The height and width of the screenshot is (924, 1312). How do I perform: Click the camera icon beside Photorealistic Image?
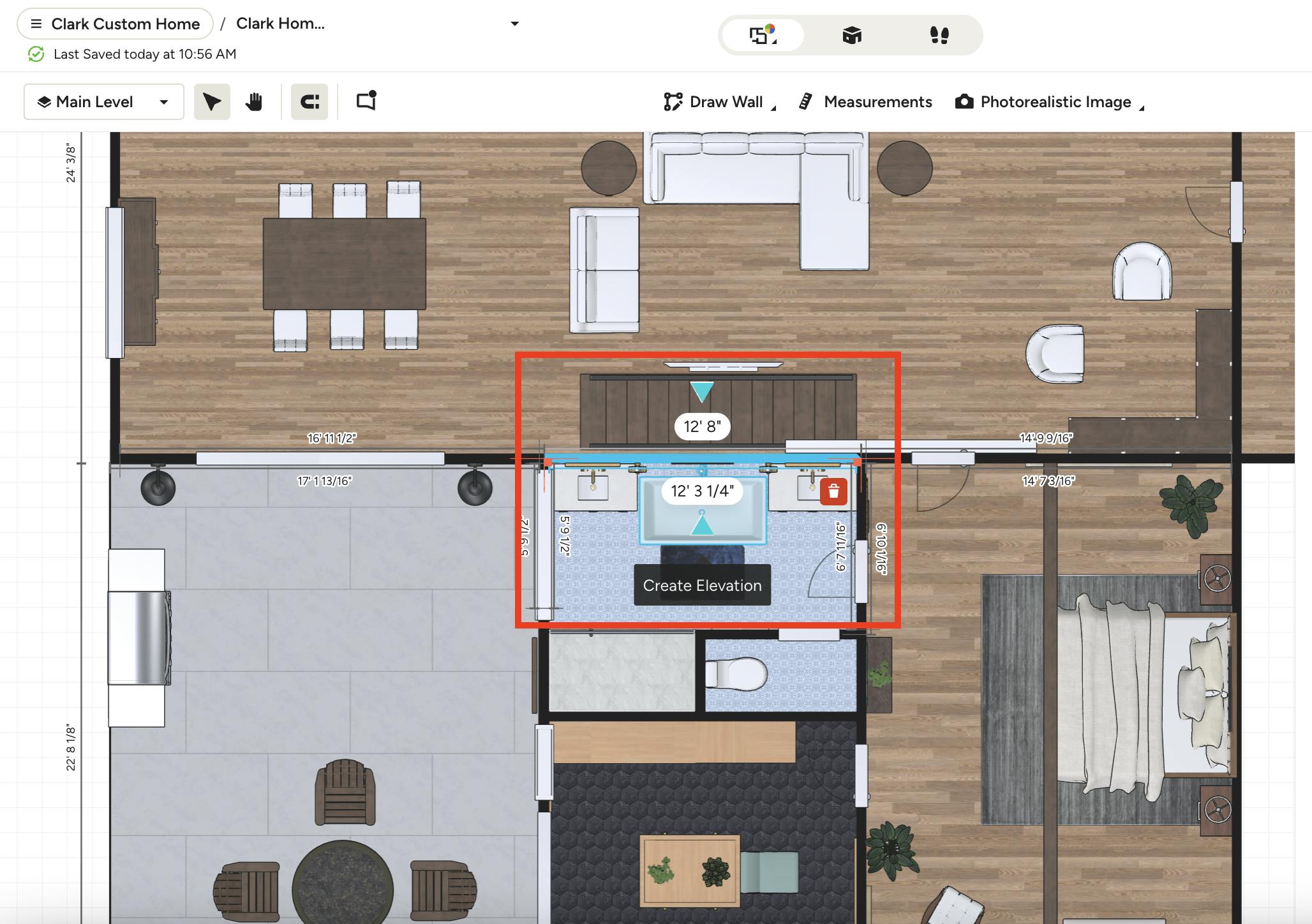[x=963, y=101]
